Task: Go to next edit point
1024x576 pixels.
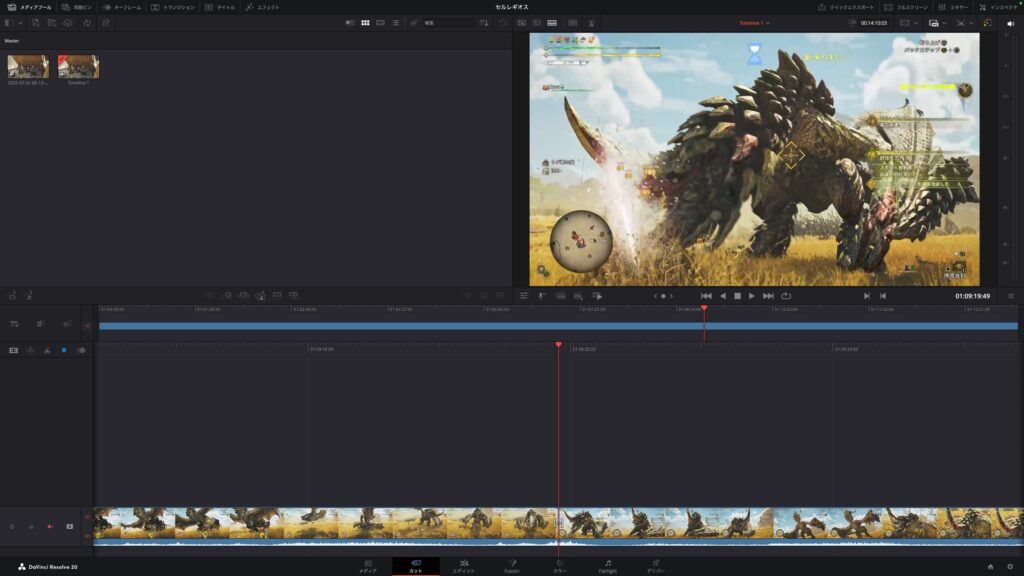Action: (x=867, y=296)
